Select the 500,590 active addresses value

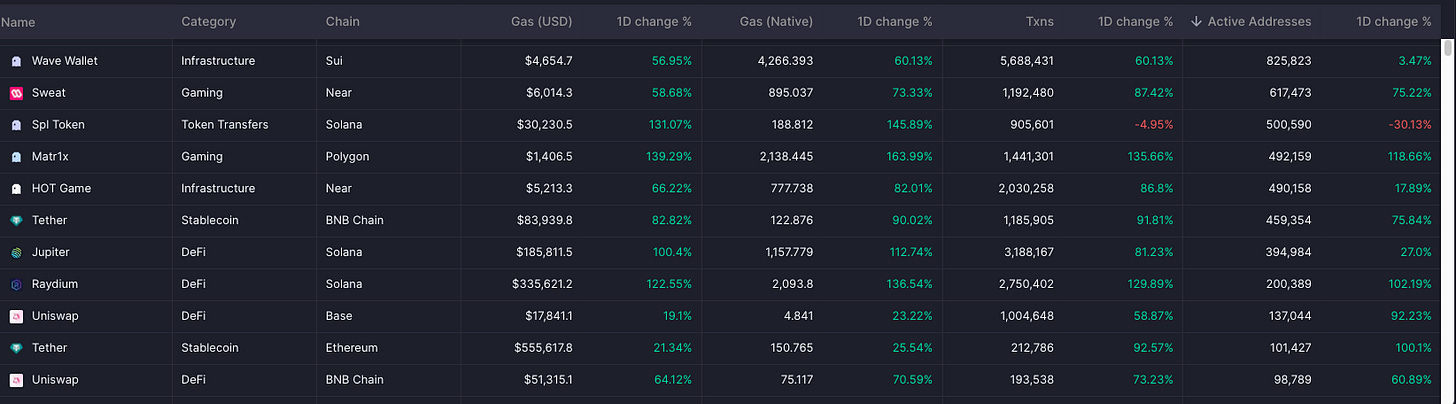click(x=1288, y=125)
